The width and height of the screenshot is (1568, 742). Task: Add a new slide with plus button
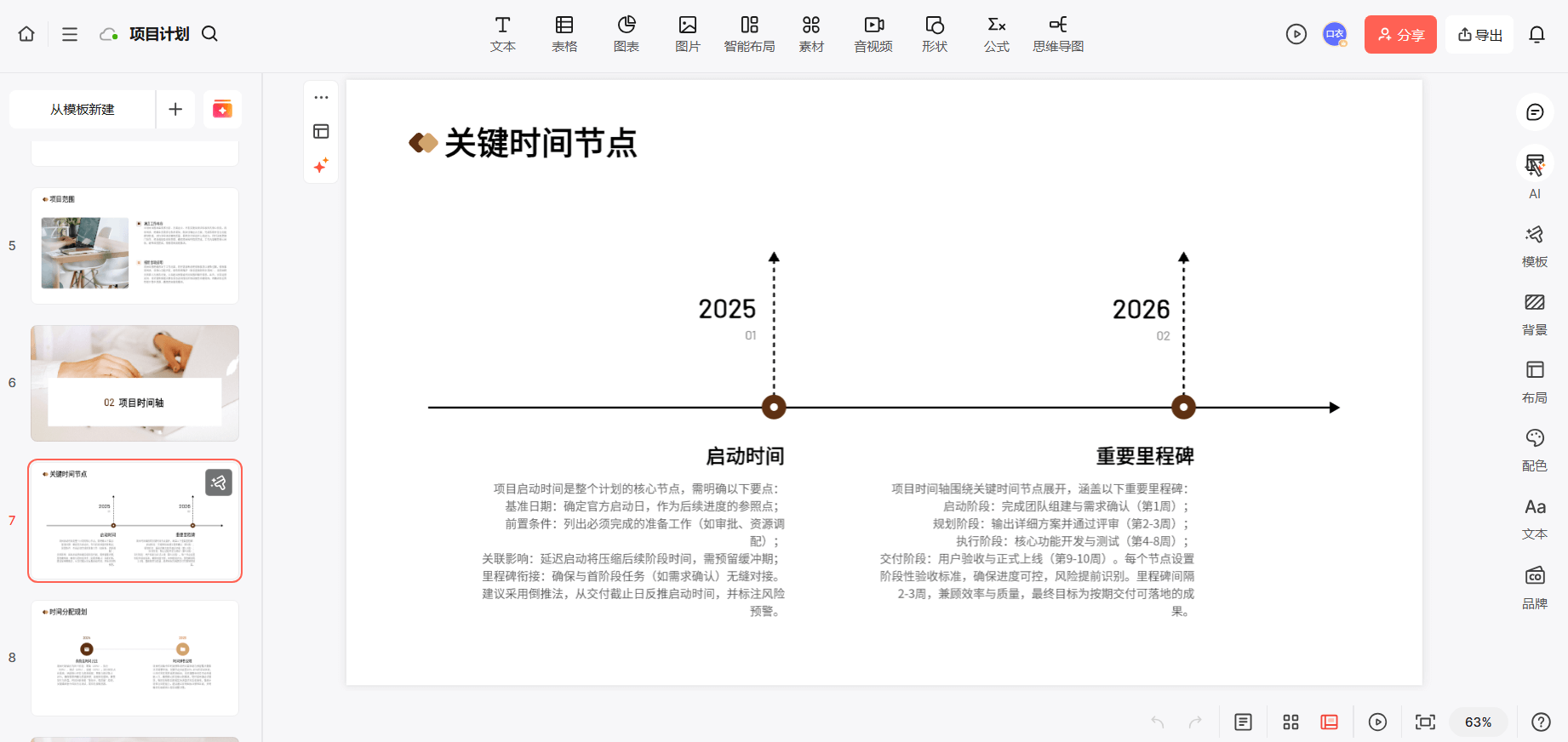click(x=175, y=109)
